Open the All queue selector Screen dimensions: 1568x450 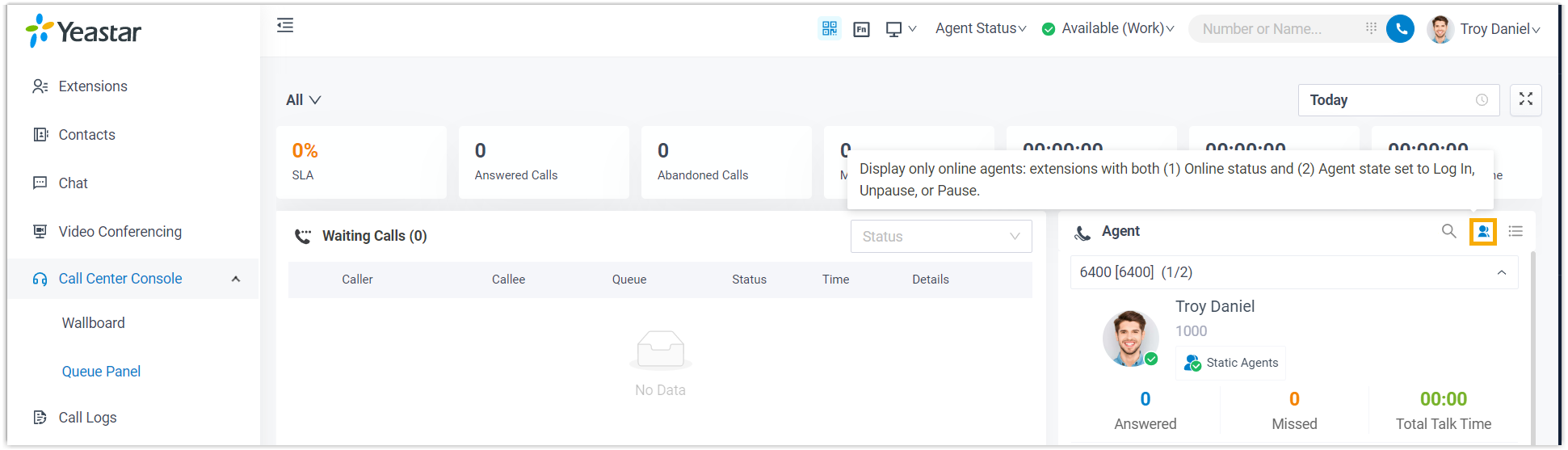(x=303, y=100)
